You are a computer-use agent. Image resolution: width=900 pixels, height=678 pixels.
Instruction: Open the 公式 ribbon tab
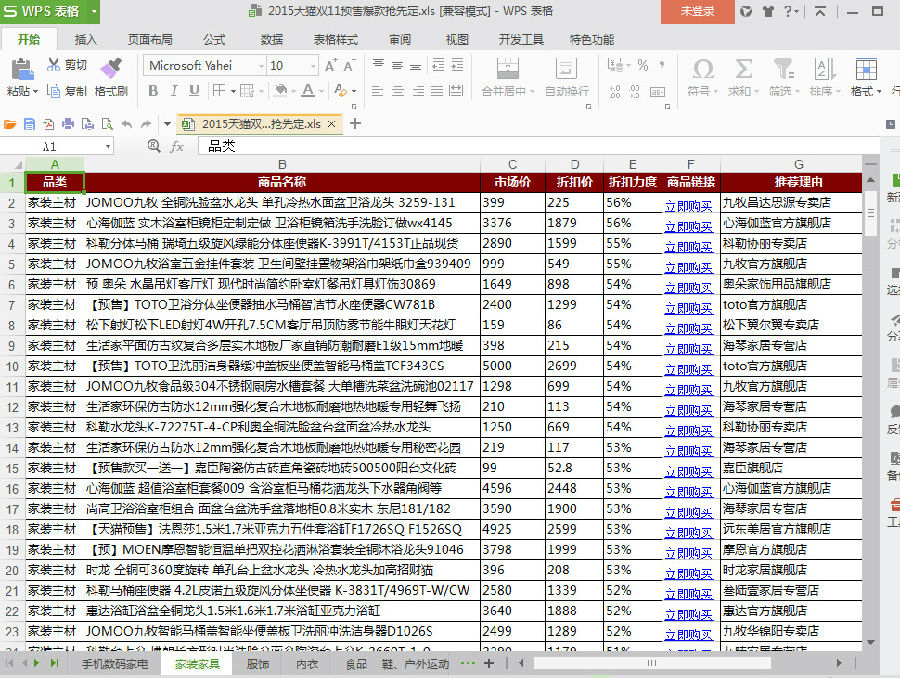tap(214, 40)
